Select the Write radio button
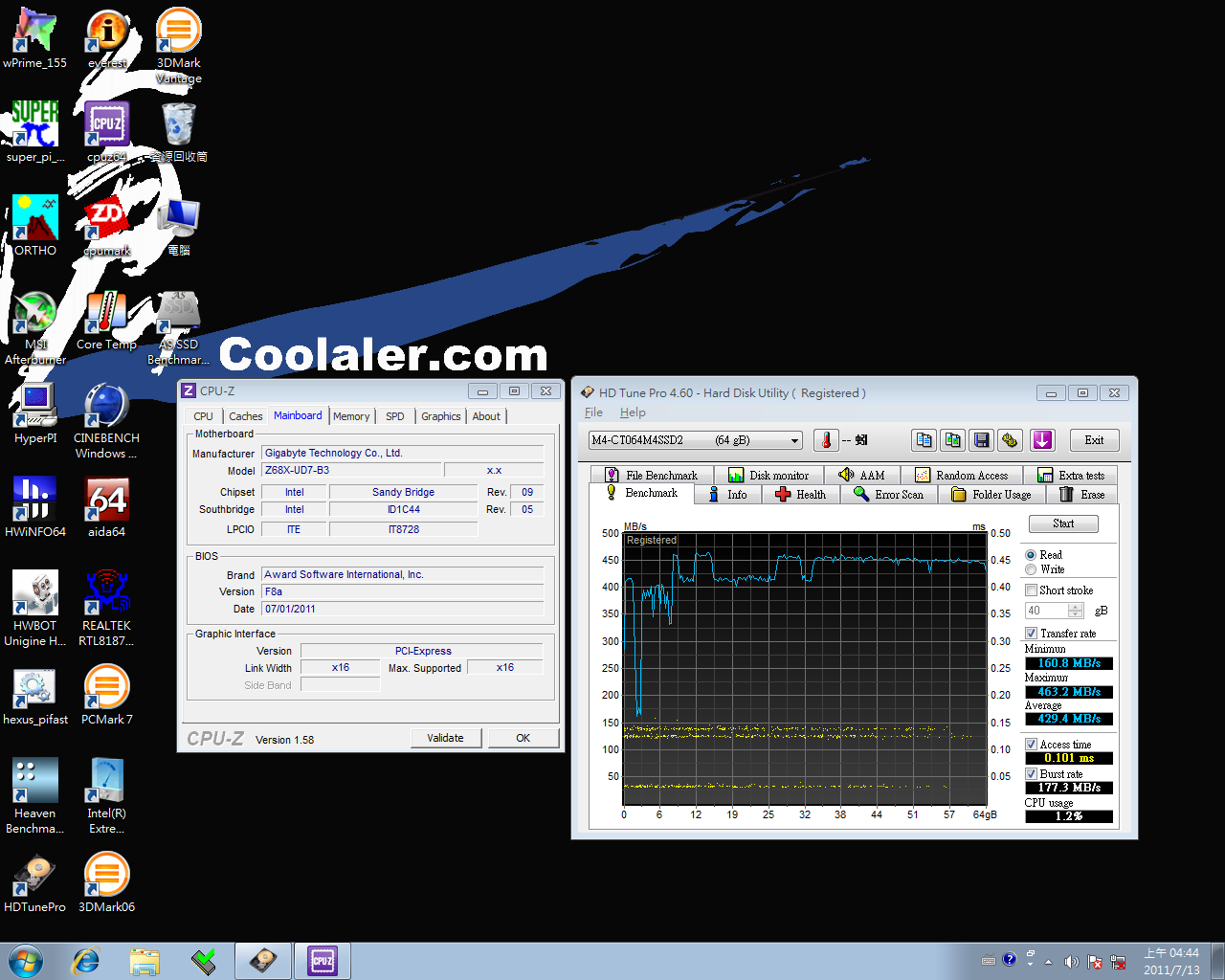Image resolution: width=1225 pixels, height=980 pixels. point(1031,569)
